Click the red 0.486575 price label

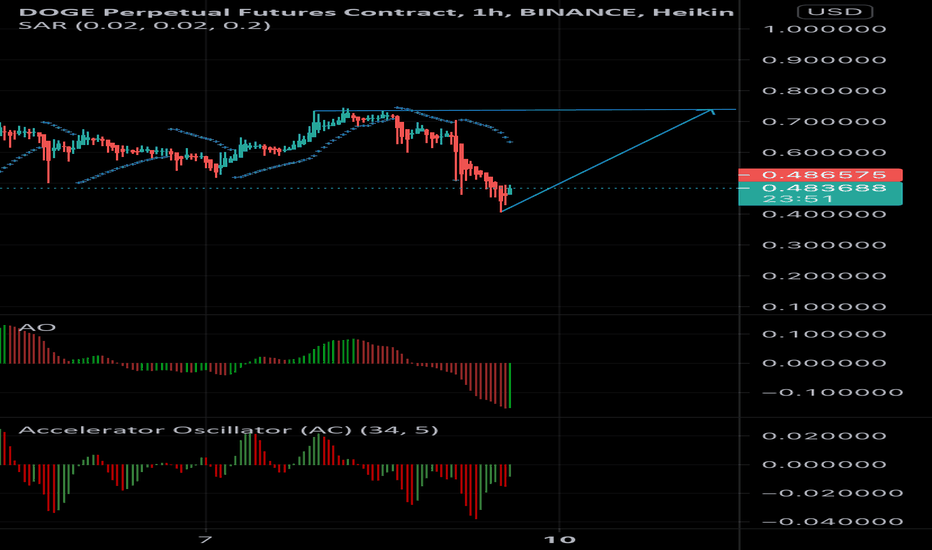click(x=820, y=175)
